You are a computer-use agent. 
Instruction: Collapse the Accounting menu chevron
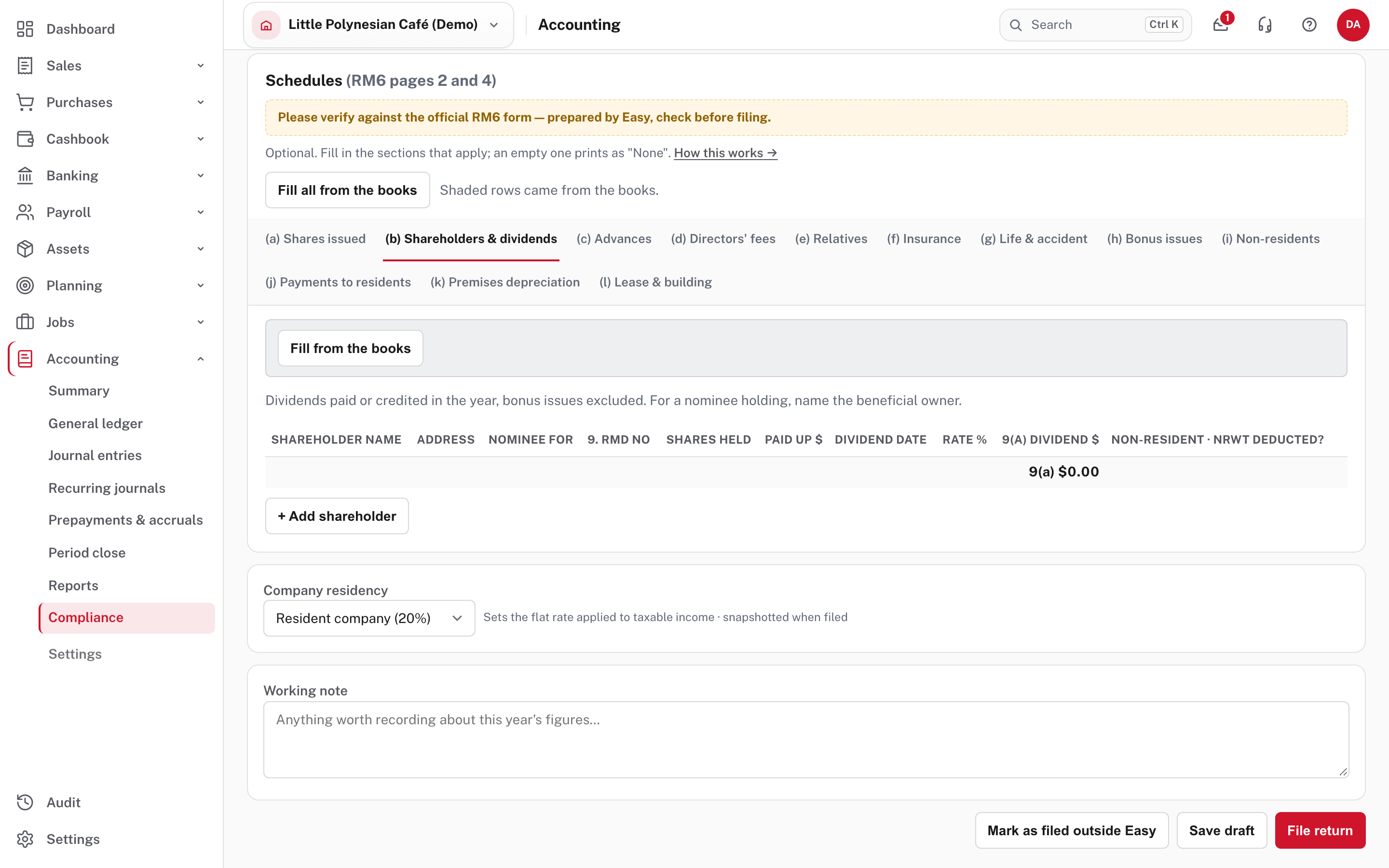(x=200, y=359)
